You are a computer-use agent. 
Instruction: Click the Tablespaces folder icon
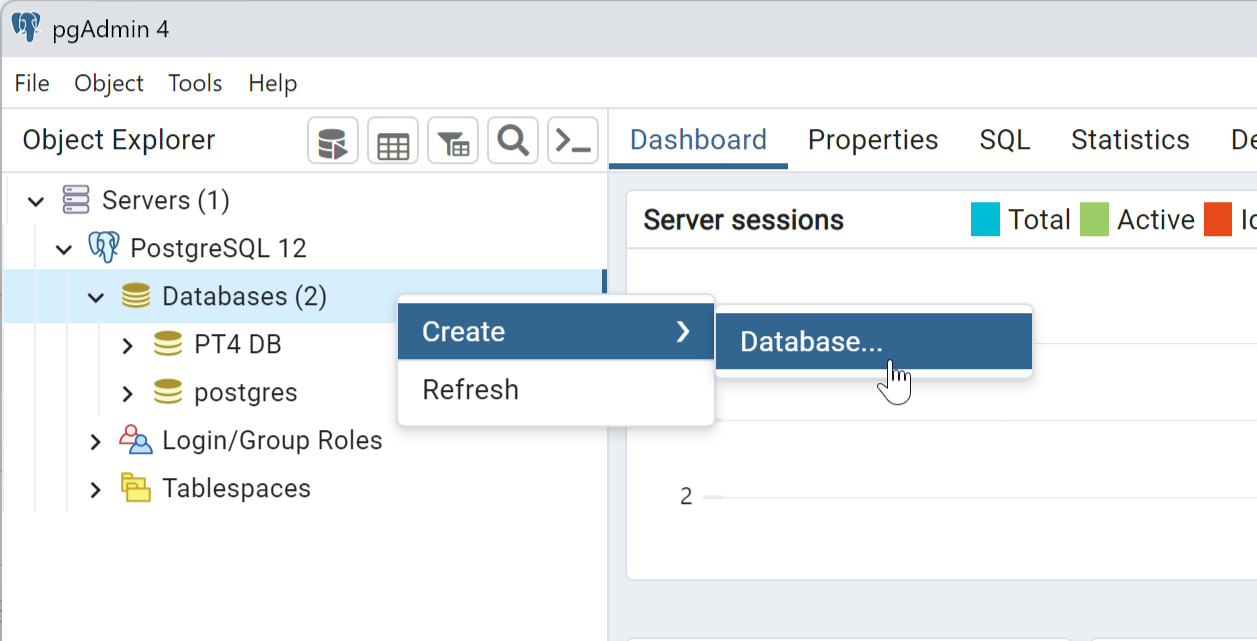[136, 488]
